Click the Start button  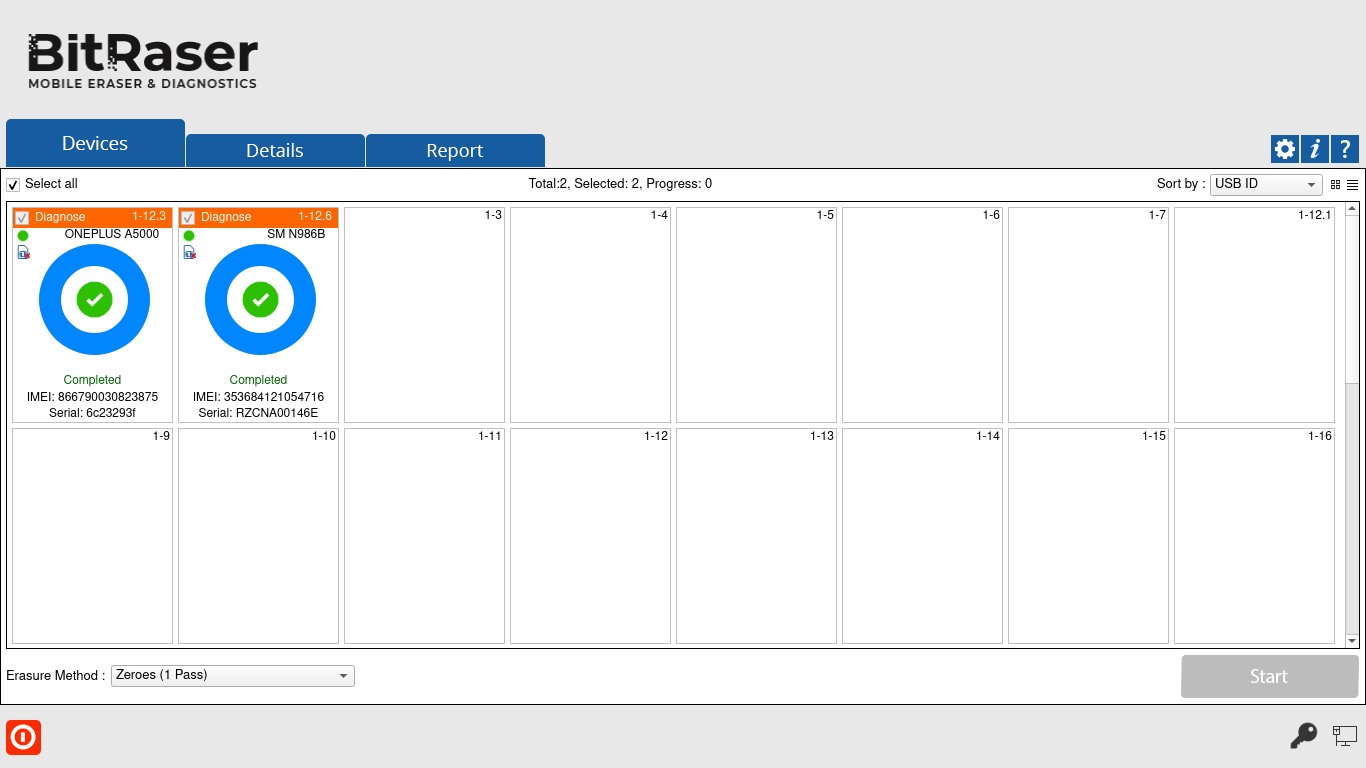coord(1269,677)
